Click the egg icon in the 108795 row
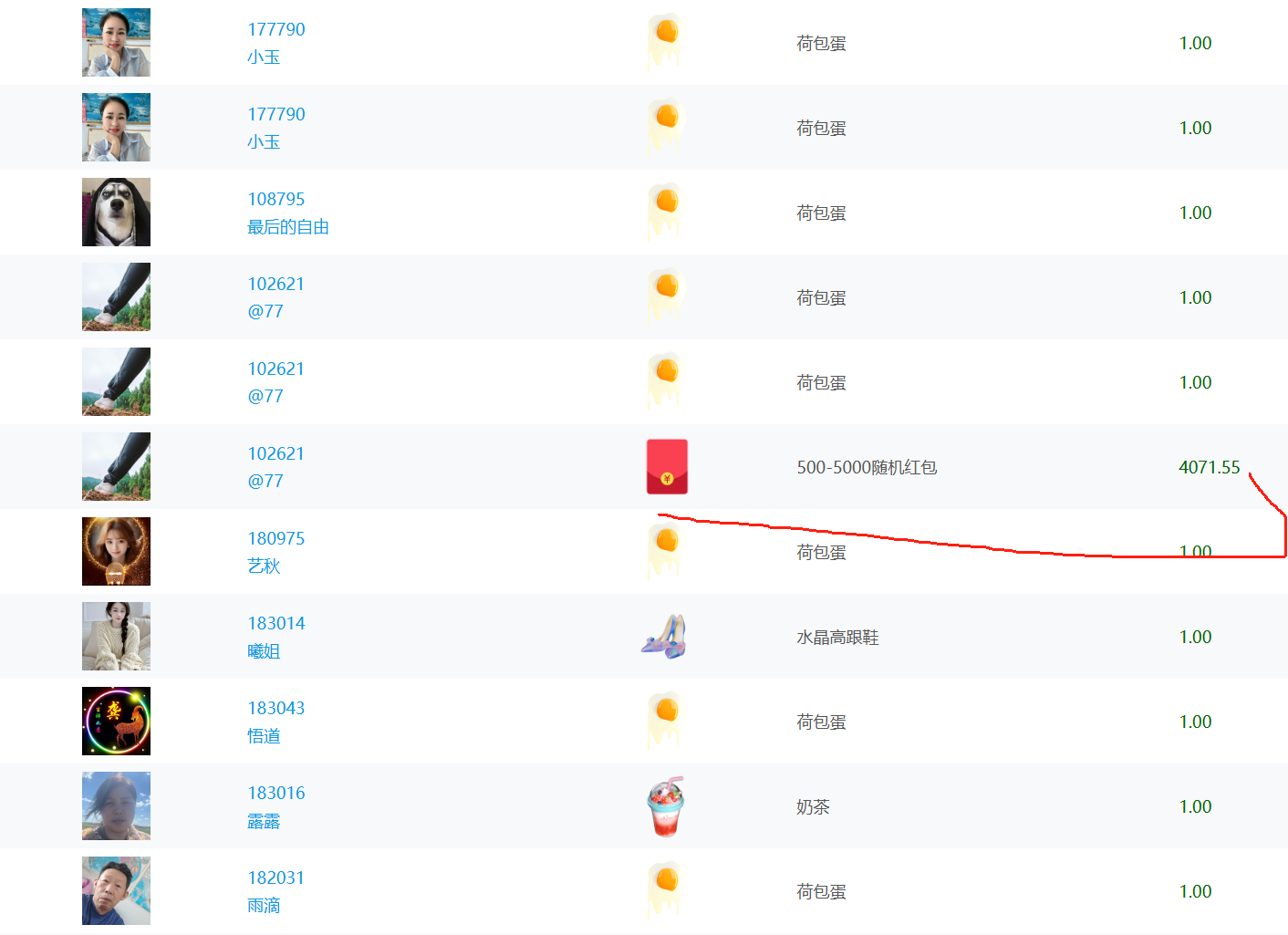 click(x=665, y=212)
